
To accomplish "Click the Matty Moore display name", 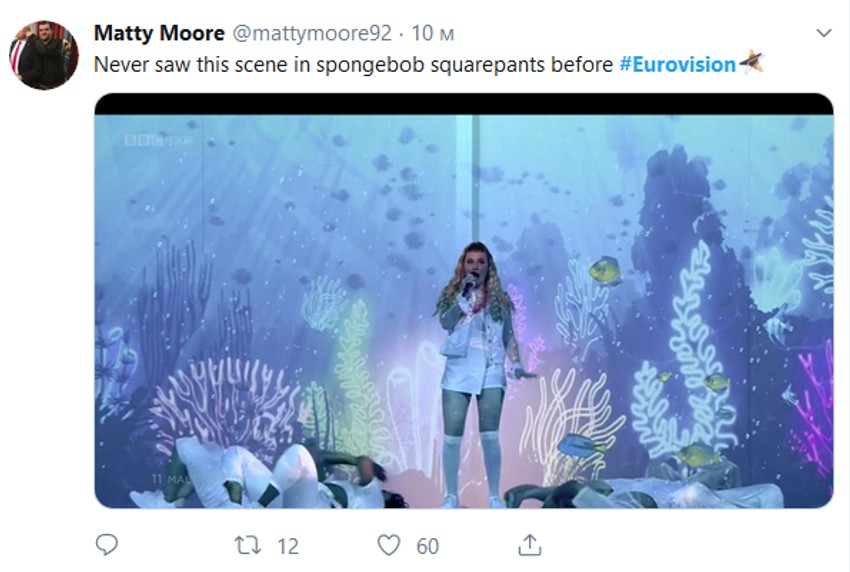I will point(159,33).
